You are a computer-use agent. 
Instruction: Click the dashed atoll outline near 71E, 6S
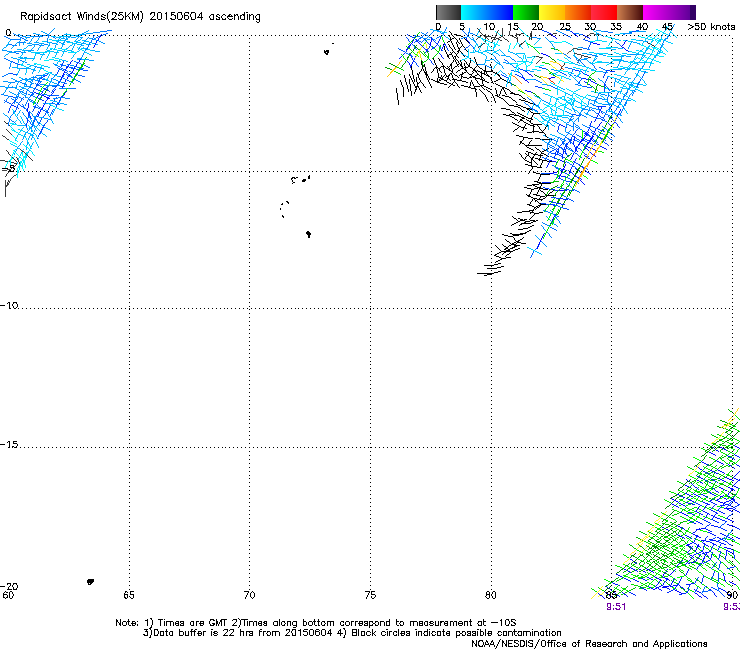284,209
